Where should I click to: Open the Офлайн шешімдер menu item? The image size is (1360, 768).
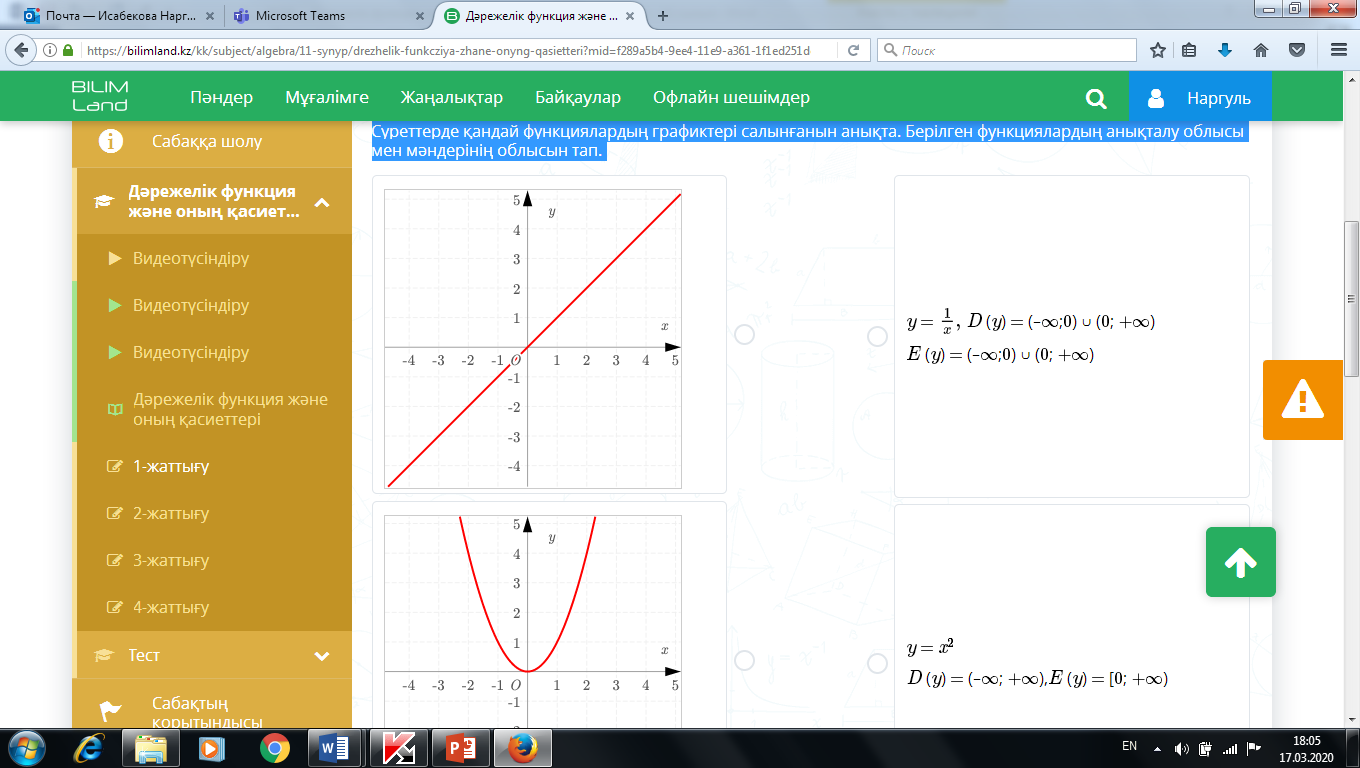(x=731, y=98)
